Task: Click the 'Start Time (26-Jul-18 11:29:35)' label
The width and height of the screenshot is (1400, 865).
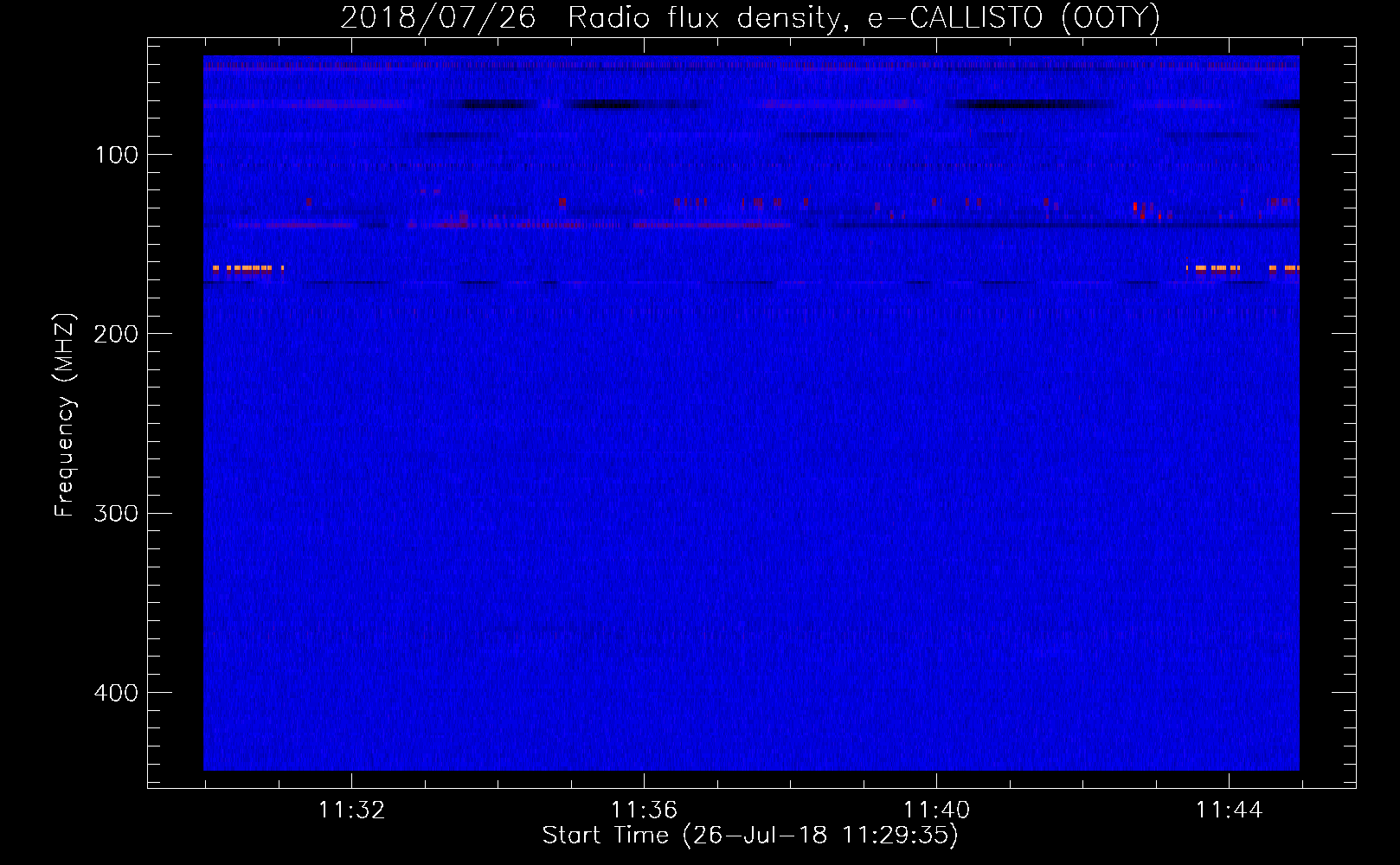Action: (750, 836)
